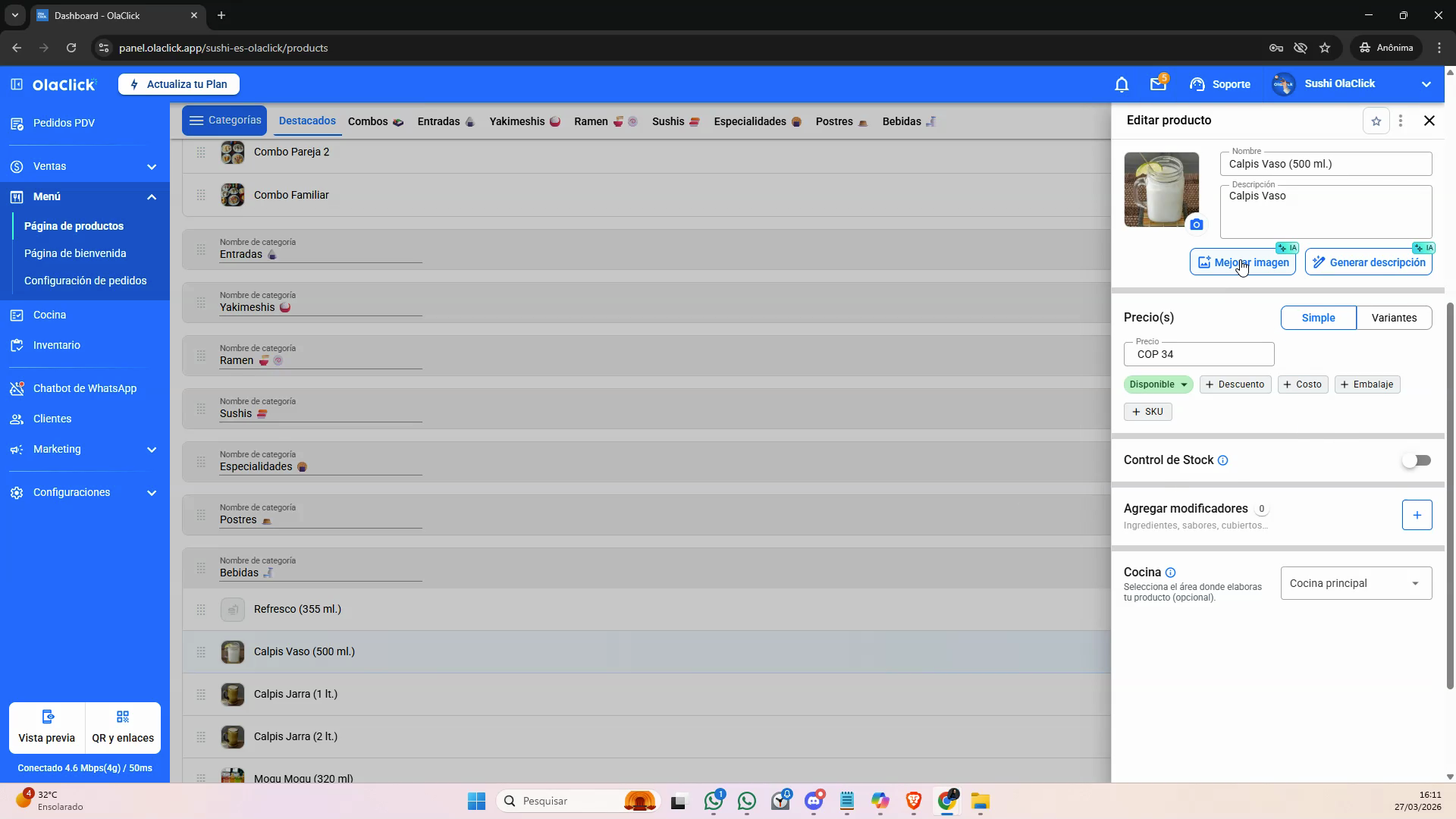1456x819 pixels.
Task: Collapse the sidebar using the OlaClick panel icon
Action: tap(17, 84)
